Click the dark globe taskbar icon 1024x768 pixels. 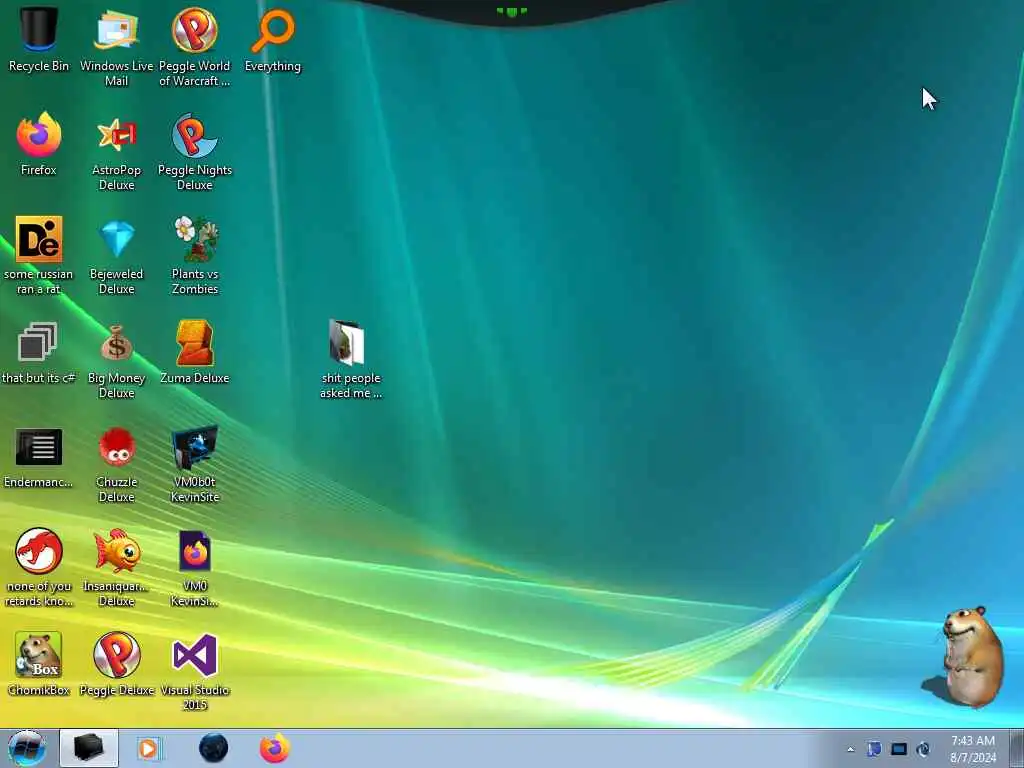click(213, 748)
